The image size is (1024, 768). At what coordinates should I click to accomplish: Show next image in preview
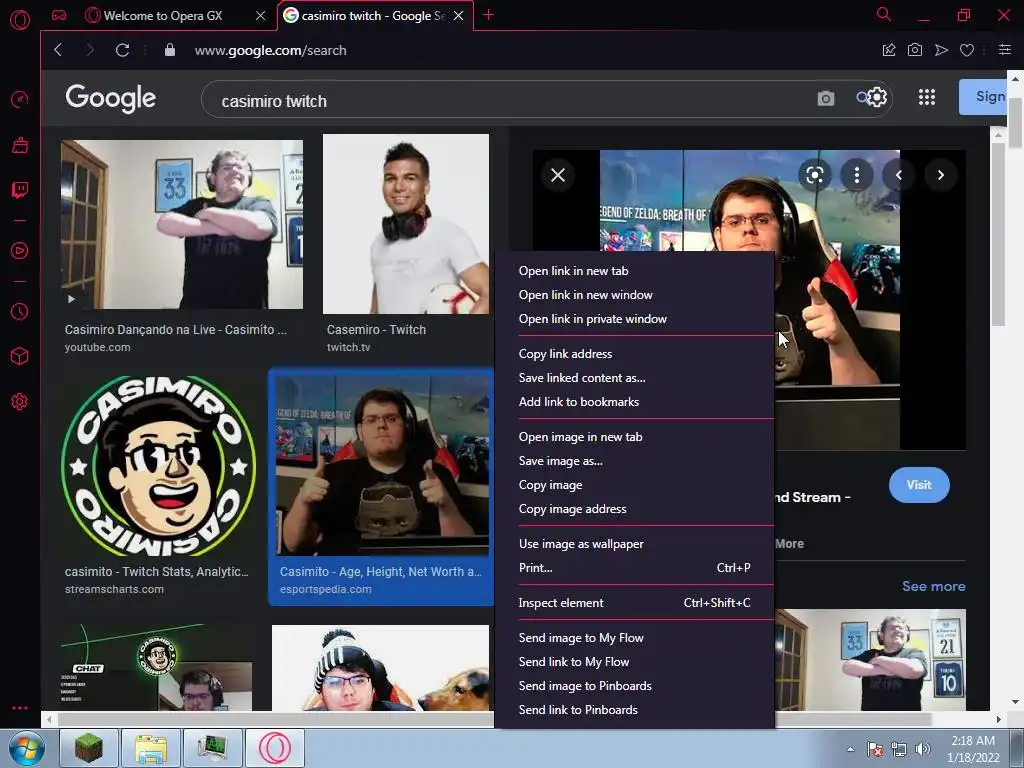(x=940, y=175)
